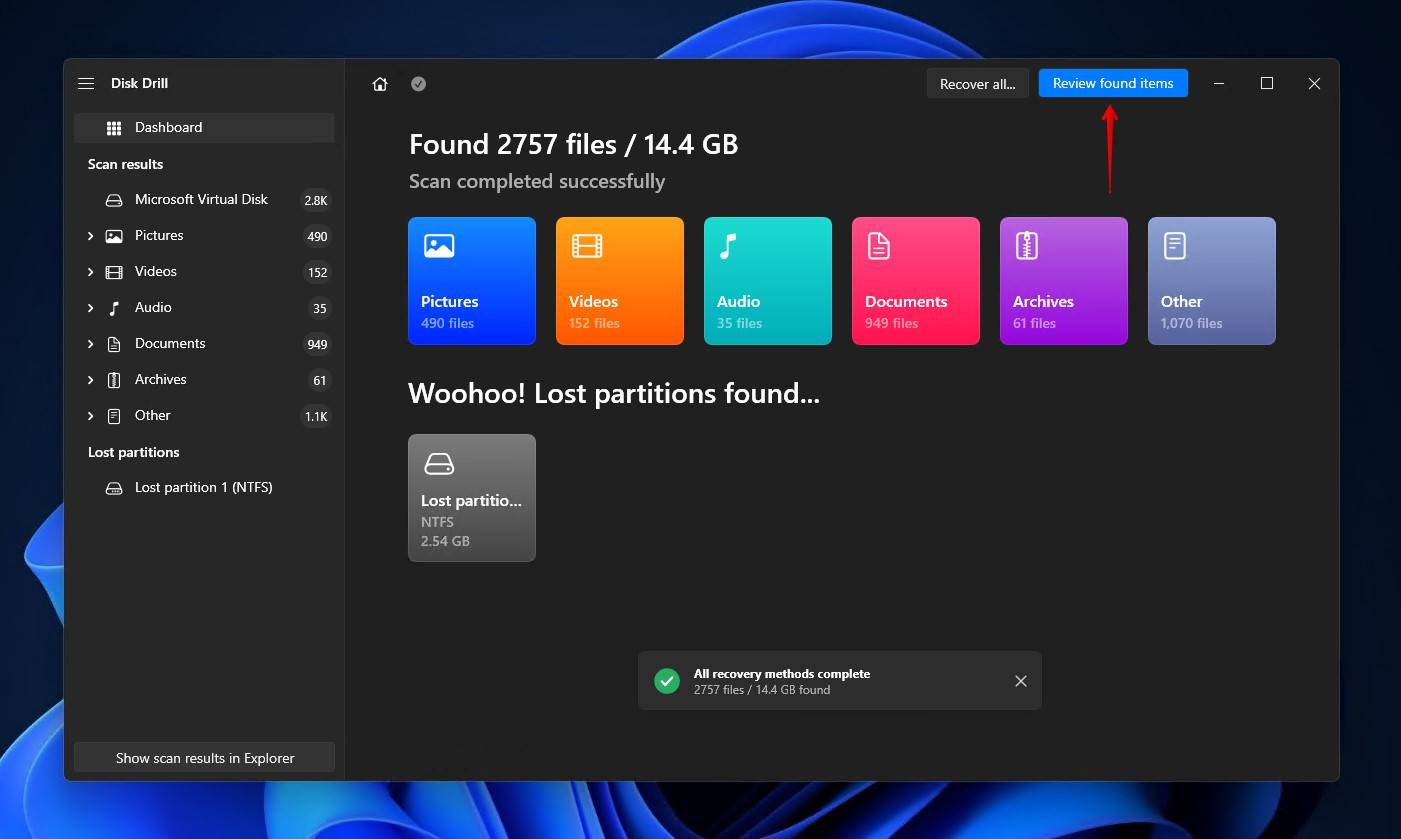
Task: Click the 490 count badge next to Pictures
Action: (317, 237)
